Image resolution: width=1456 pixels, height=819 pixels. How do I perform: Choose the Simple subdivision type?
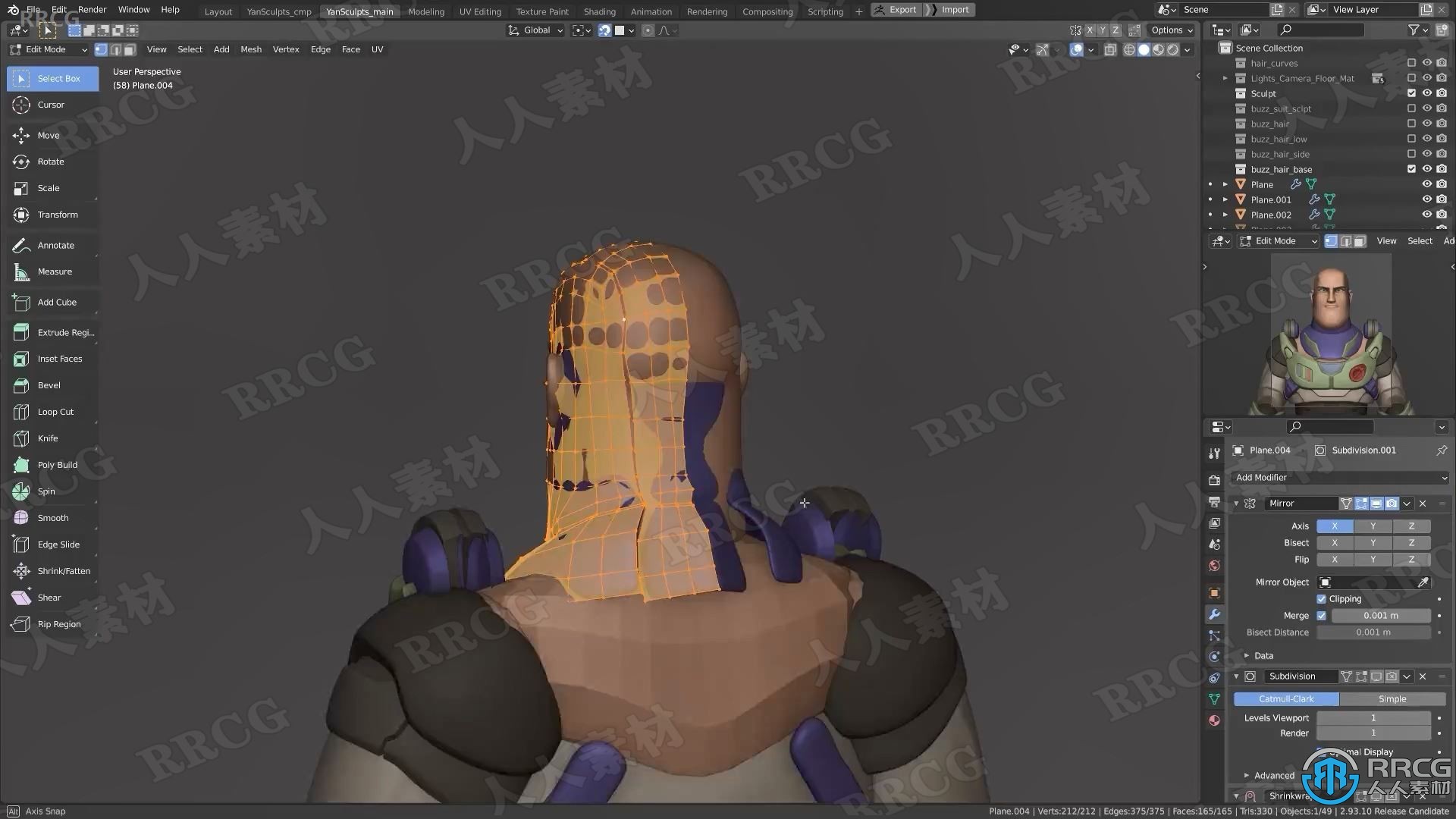click(1392, 699)
